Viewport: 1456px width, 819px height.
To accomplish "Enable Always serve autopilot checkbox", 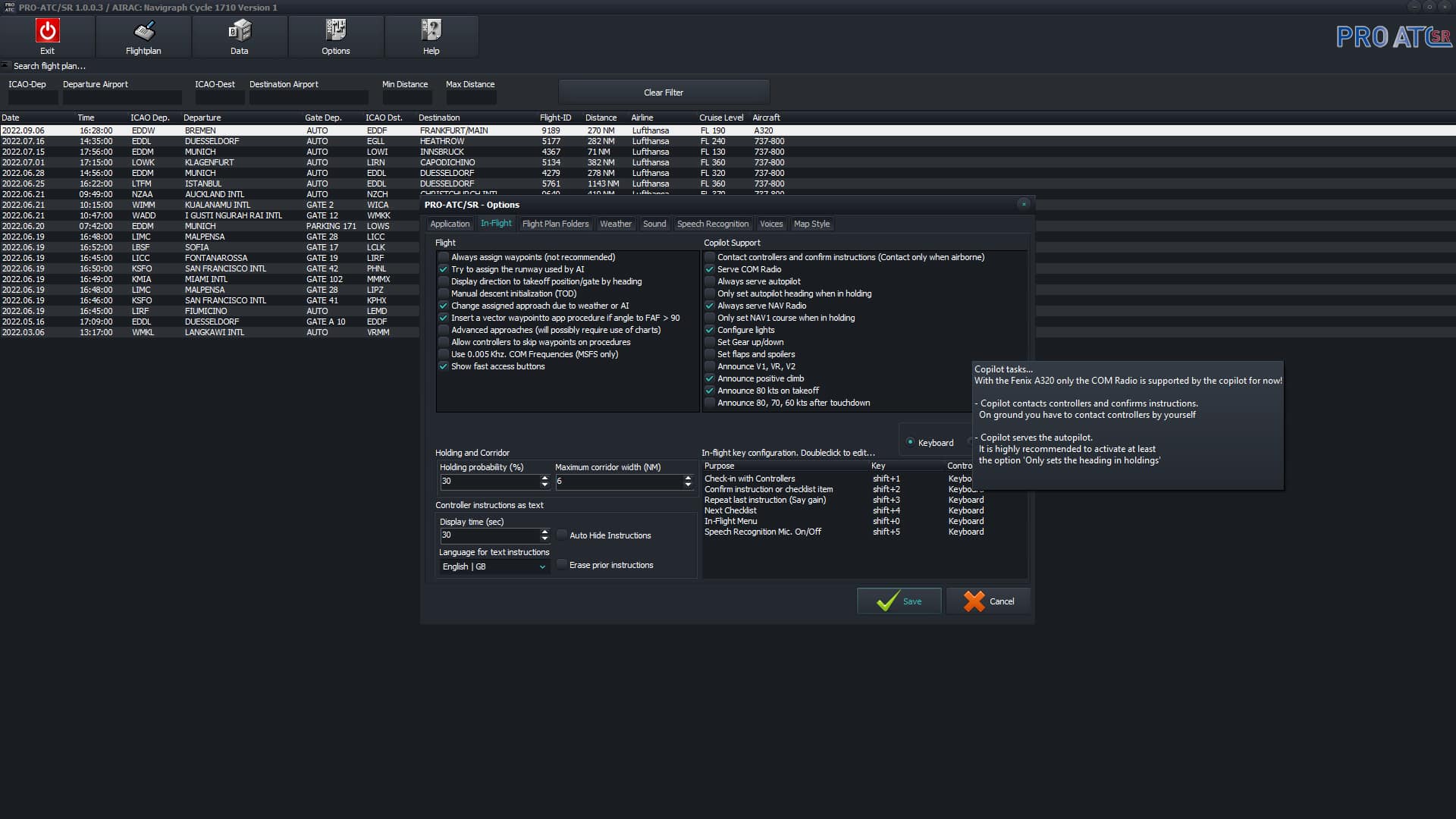I will coord(710,281).
